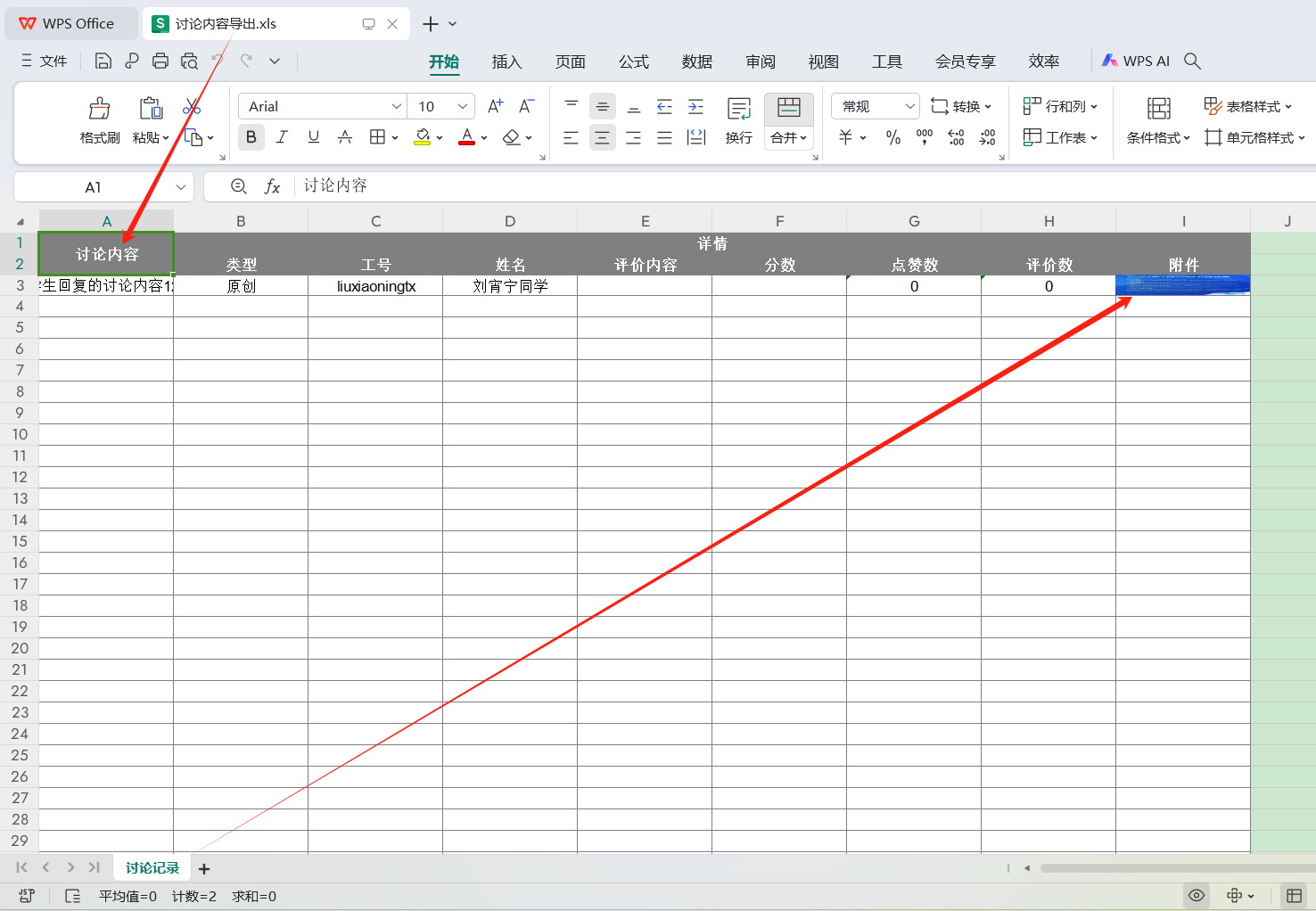
Task: Click the Increase Font Size icon
Action: (x=496, y=106)
